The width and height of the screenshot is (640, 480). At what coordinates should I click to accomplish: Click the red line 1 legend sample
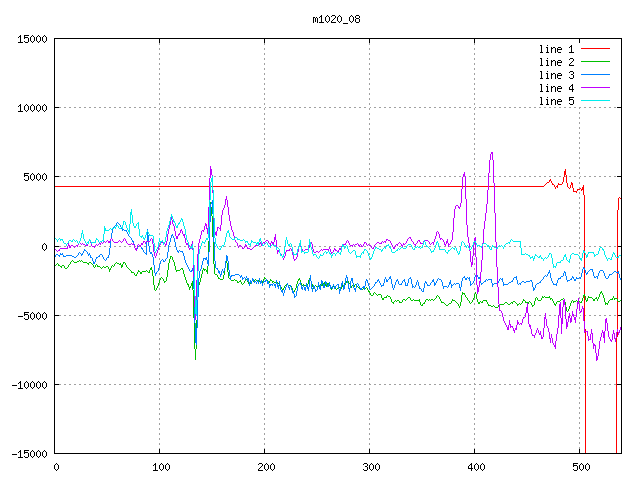595,49
